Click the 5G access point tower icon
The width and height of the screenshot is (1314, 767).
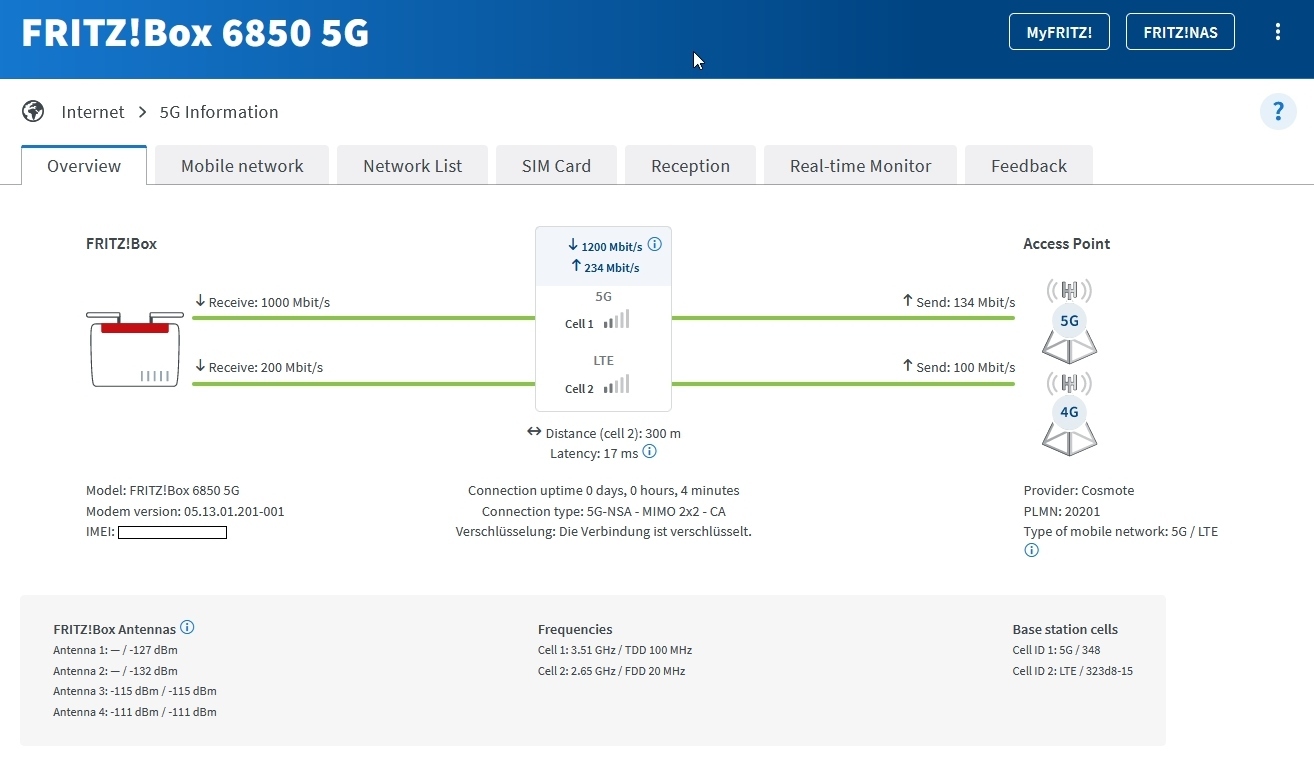1069,320
